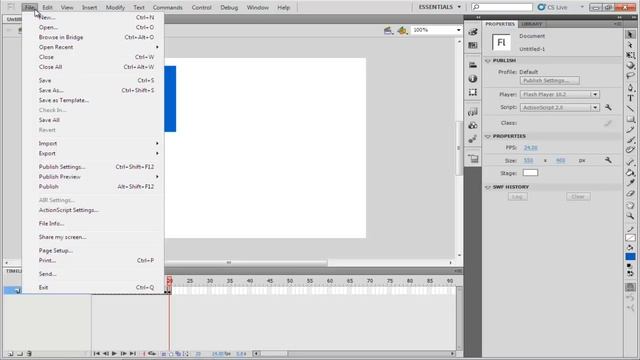The width and height of the screenshot is (640, 360).
Task: Select the Lasso tool
Action: coord(630,76)
